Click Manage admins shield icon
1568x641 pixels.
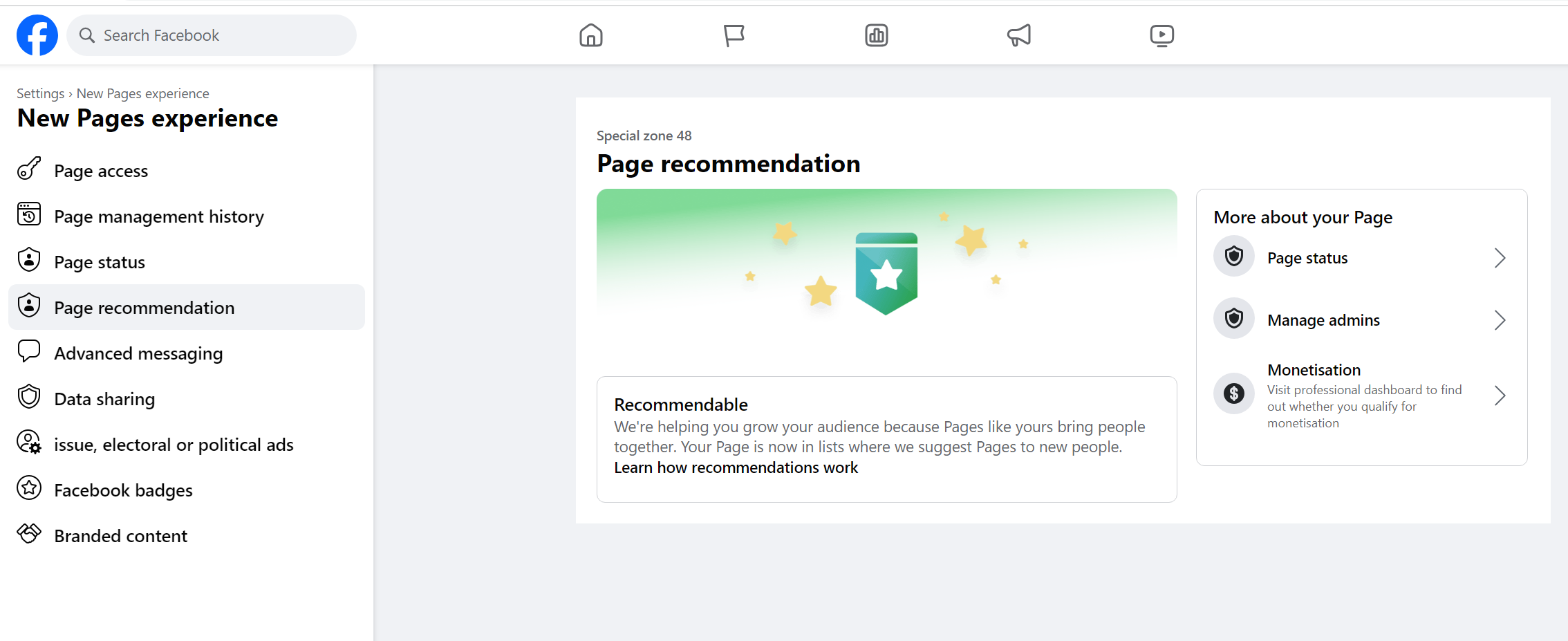pos(1234,319)
